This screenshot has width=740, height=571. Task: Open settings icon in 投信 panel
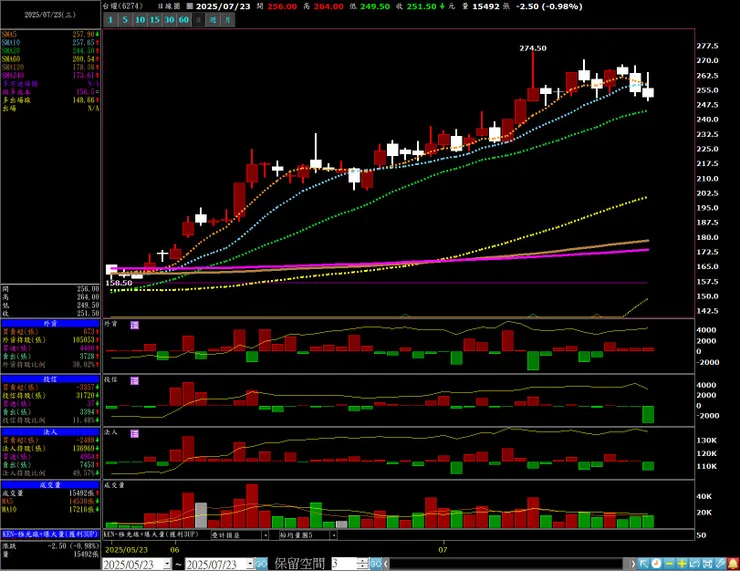click(x=135, y=380)
